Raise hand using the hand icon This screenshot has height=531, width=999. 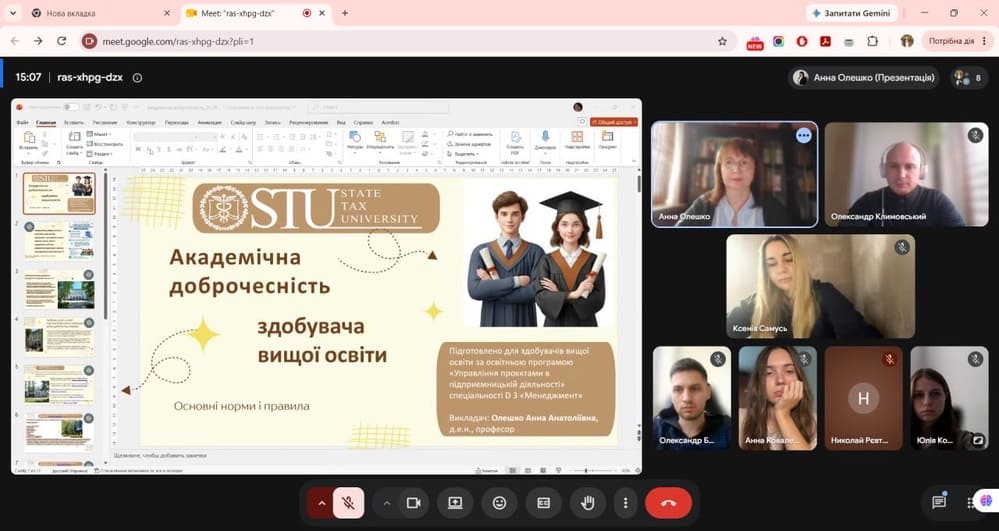[587, 503]
